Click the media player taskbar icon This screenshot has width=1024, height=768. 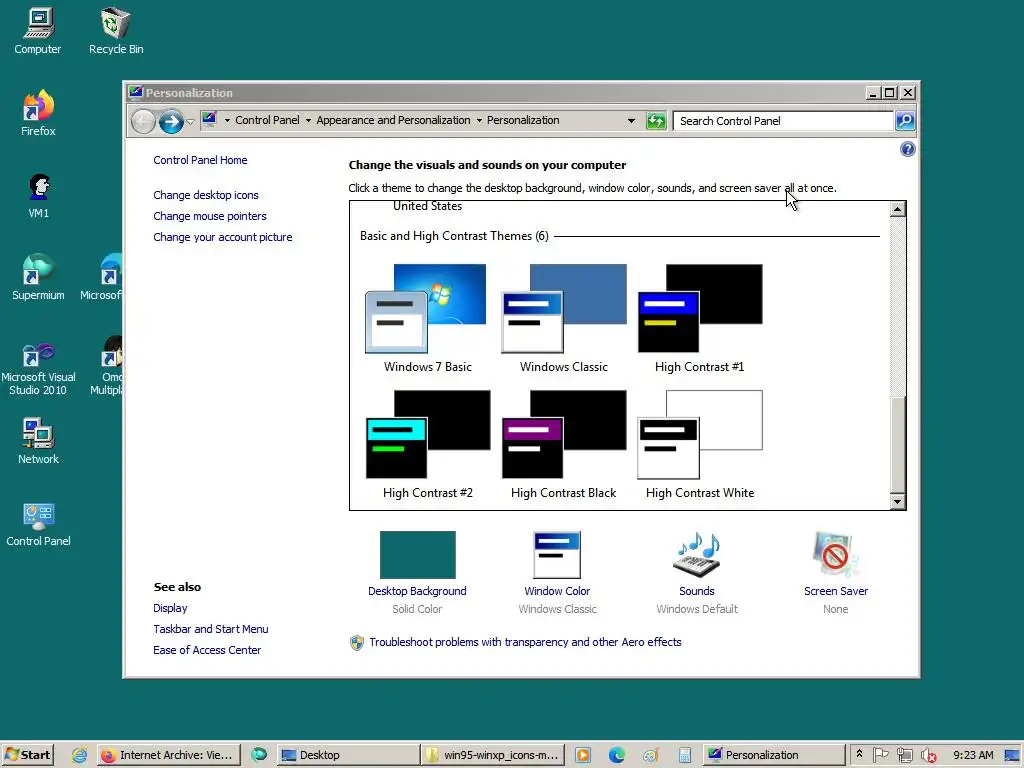click(583, 755)
